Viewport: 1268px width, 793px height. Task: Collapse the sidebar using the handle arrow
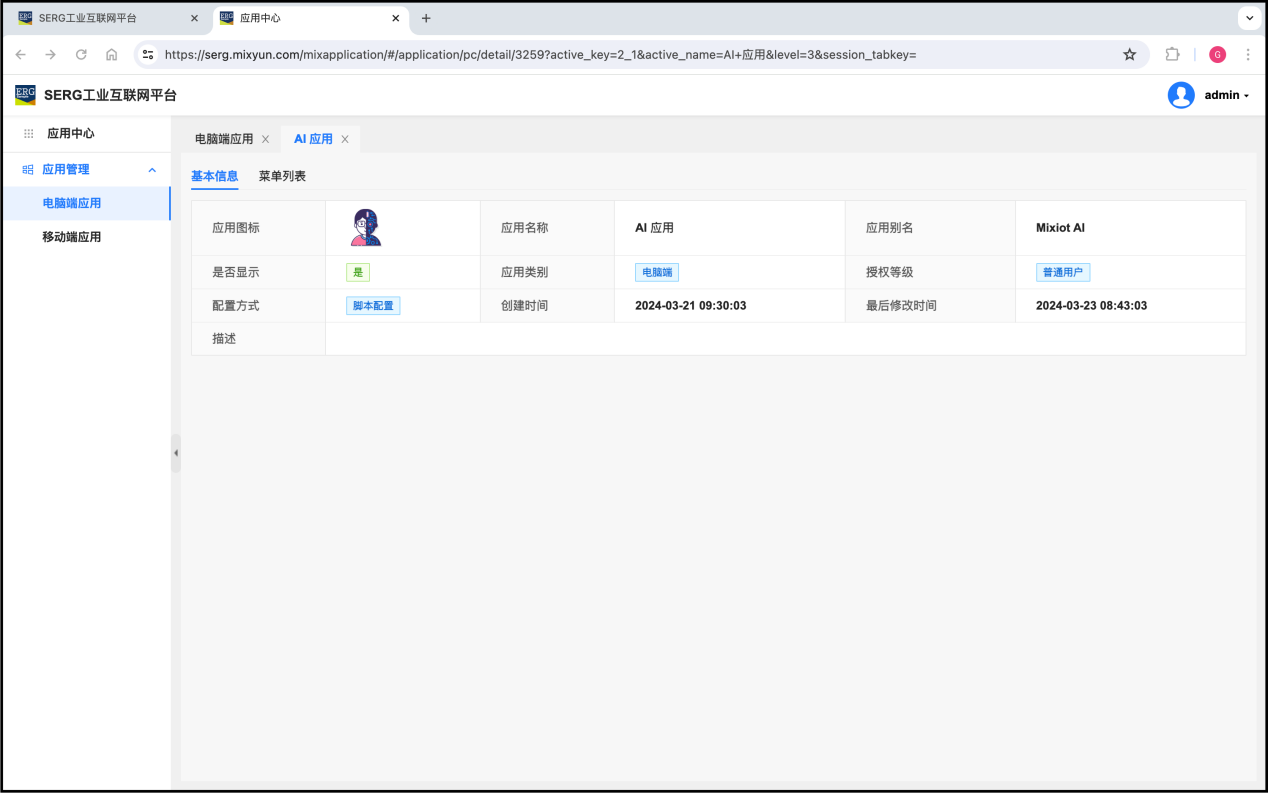tap(176, 453)
